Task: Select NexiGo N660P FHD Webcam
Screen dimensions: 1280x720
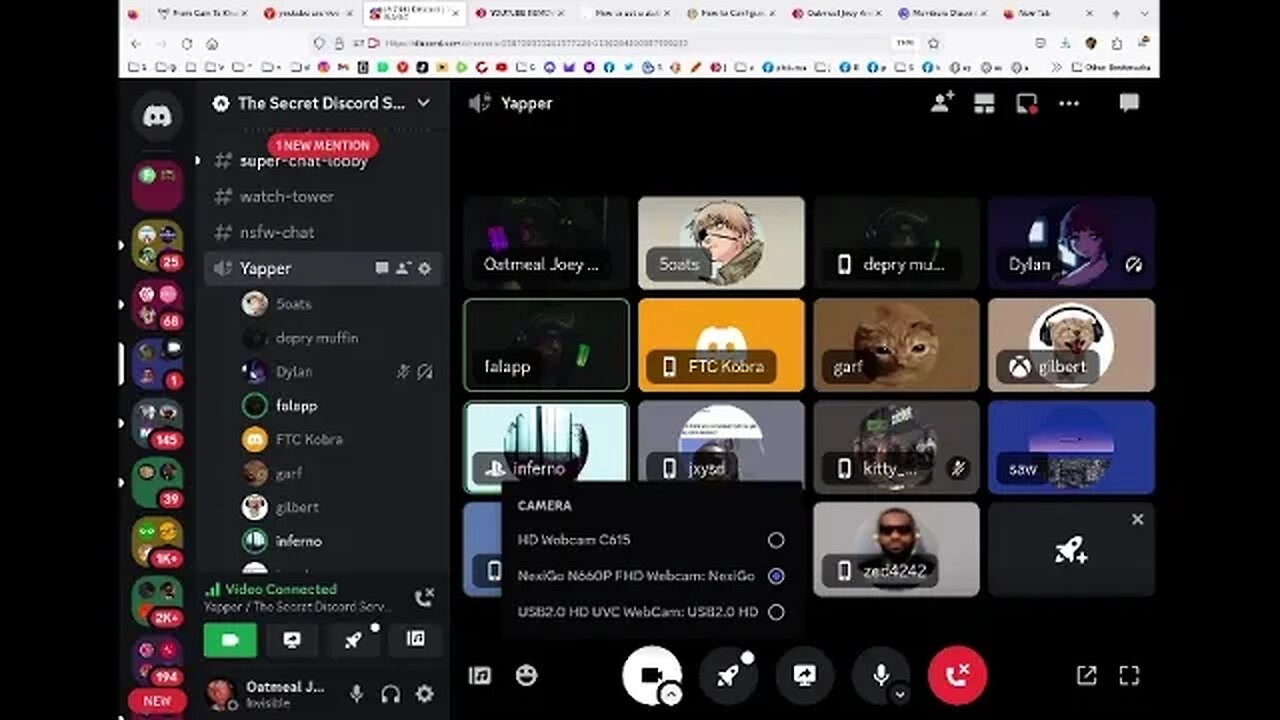Action: tap(651, 576)
